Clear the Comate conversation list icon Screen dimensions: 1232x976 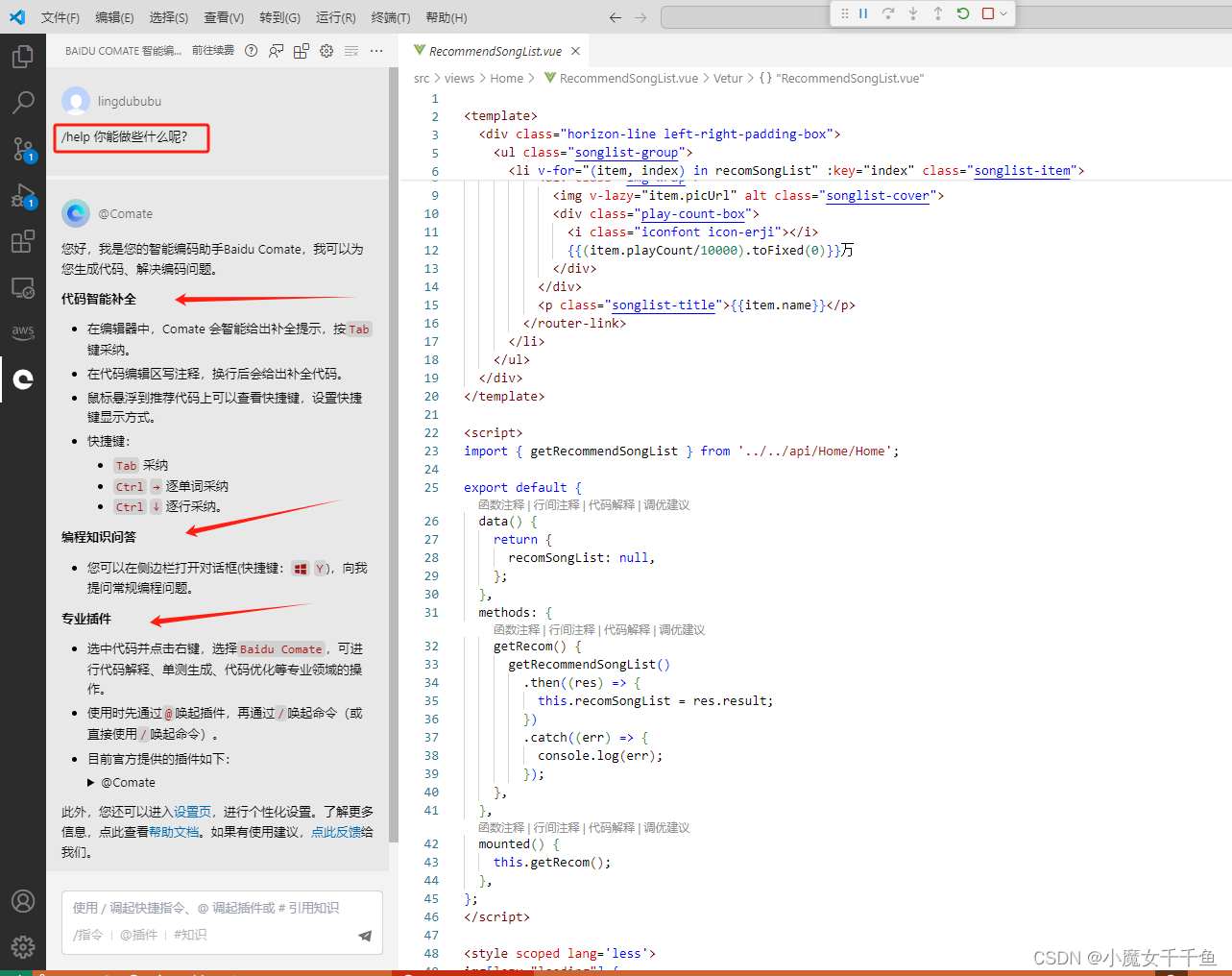pyautogui.click(x=351, y=51)
